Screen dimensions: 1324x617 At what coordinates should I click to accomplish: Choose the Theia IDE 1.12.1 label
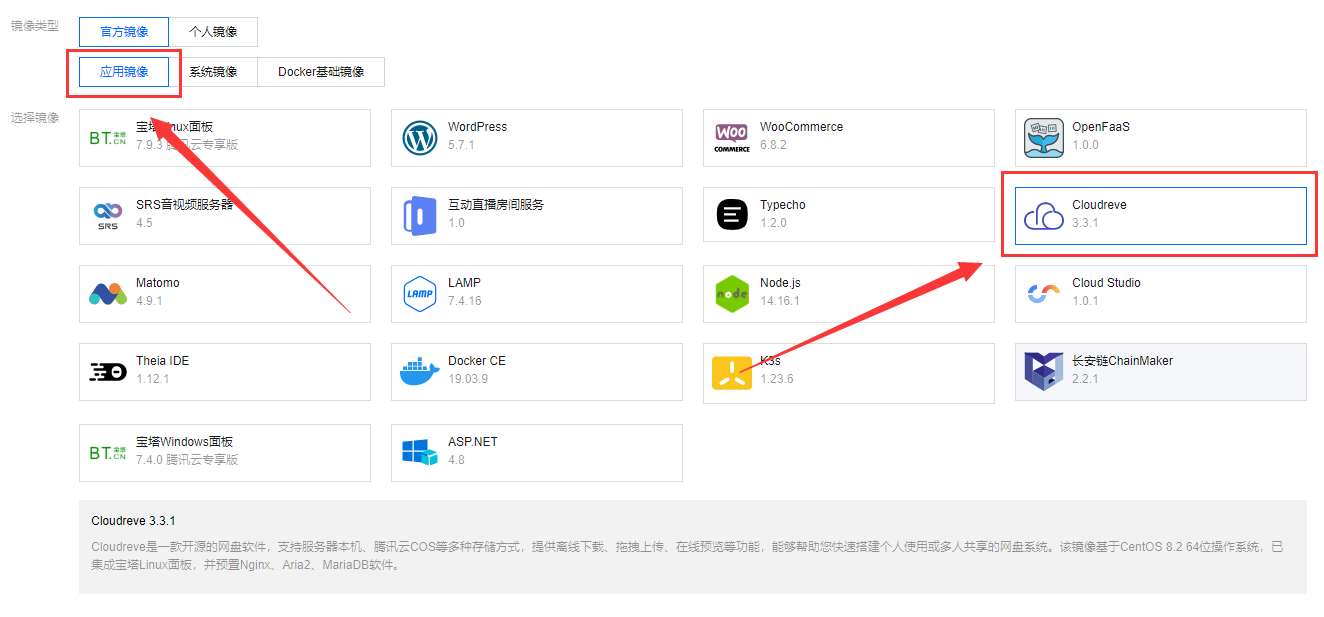(x=162, y=370)
